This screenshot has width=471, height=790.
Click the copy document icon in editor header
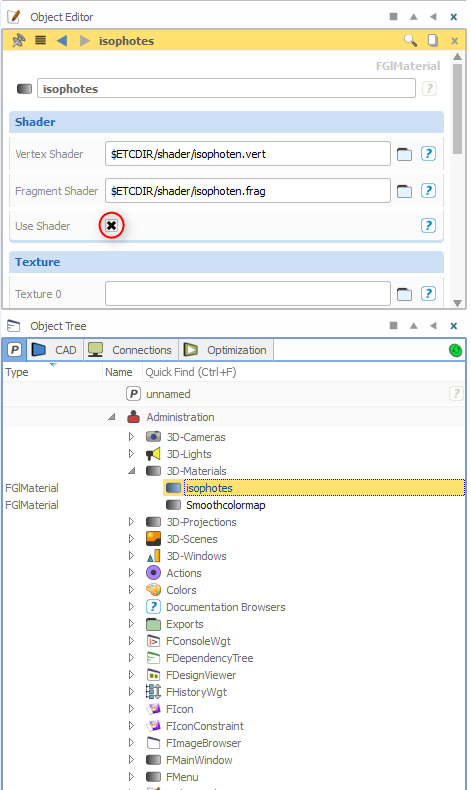(433, 40)
